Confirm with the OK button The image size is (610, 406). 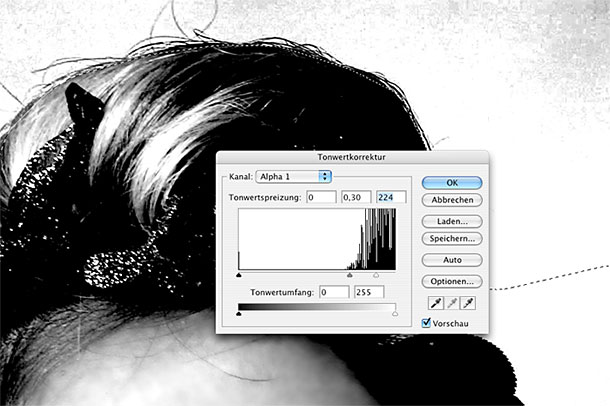pyautogui.click(x=452, y=182)
